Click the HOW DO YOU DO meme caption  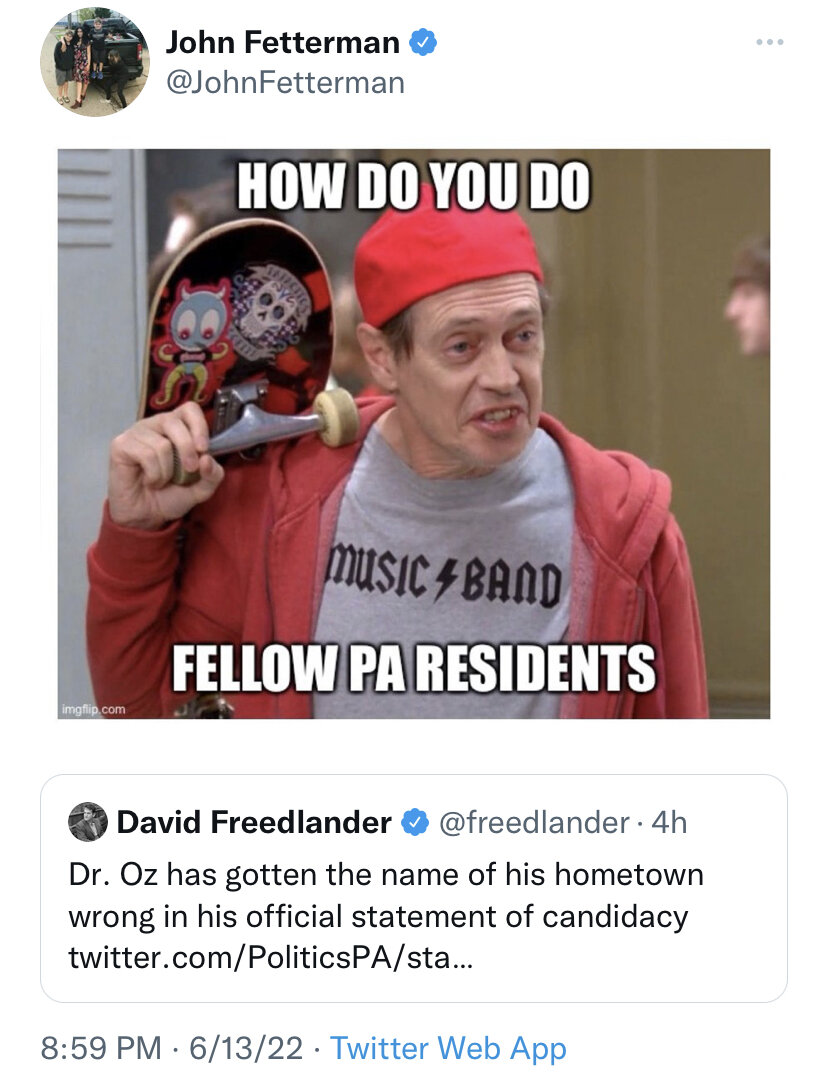point(414,186)
